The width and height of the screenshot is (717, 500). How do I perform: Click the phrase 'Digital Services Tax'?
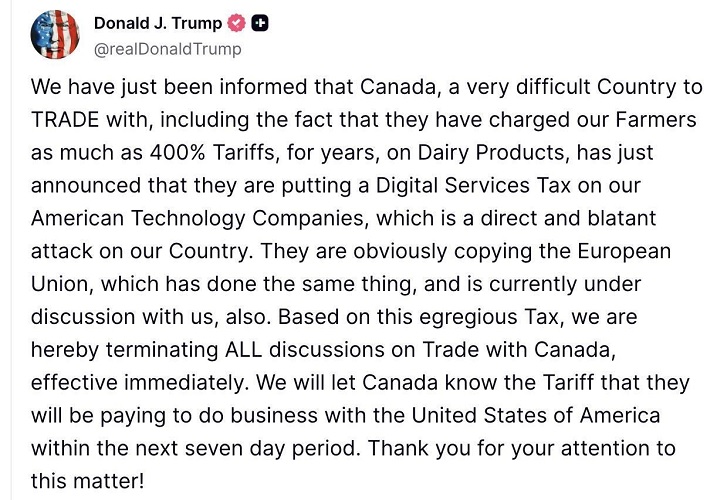[x=473, y=186]
